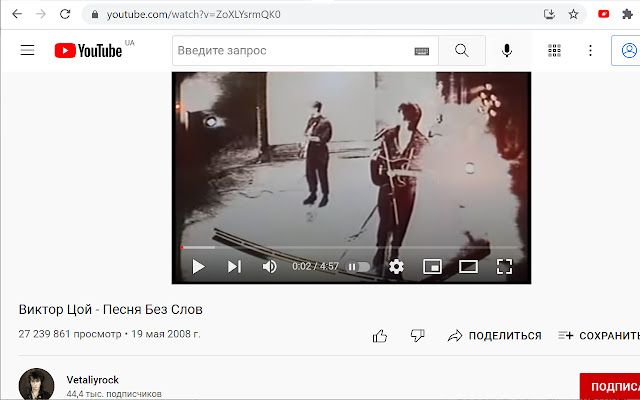Click the '44,4 тыс. подписчиков' subscriber count
Viewport: 640px width, 400px height.
[x=114, y=394]
